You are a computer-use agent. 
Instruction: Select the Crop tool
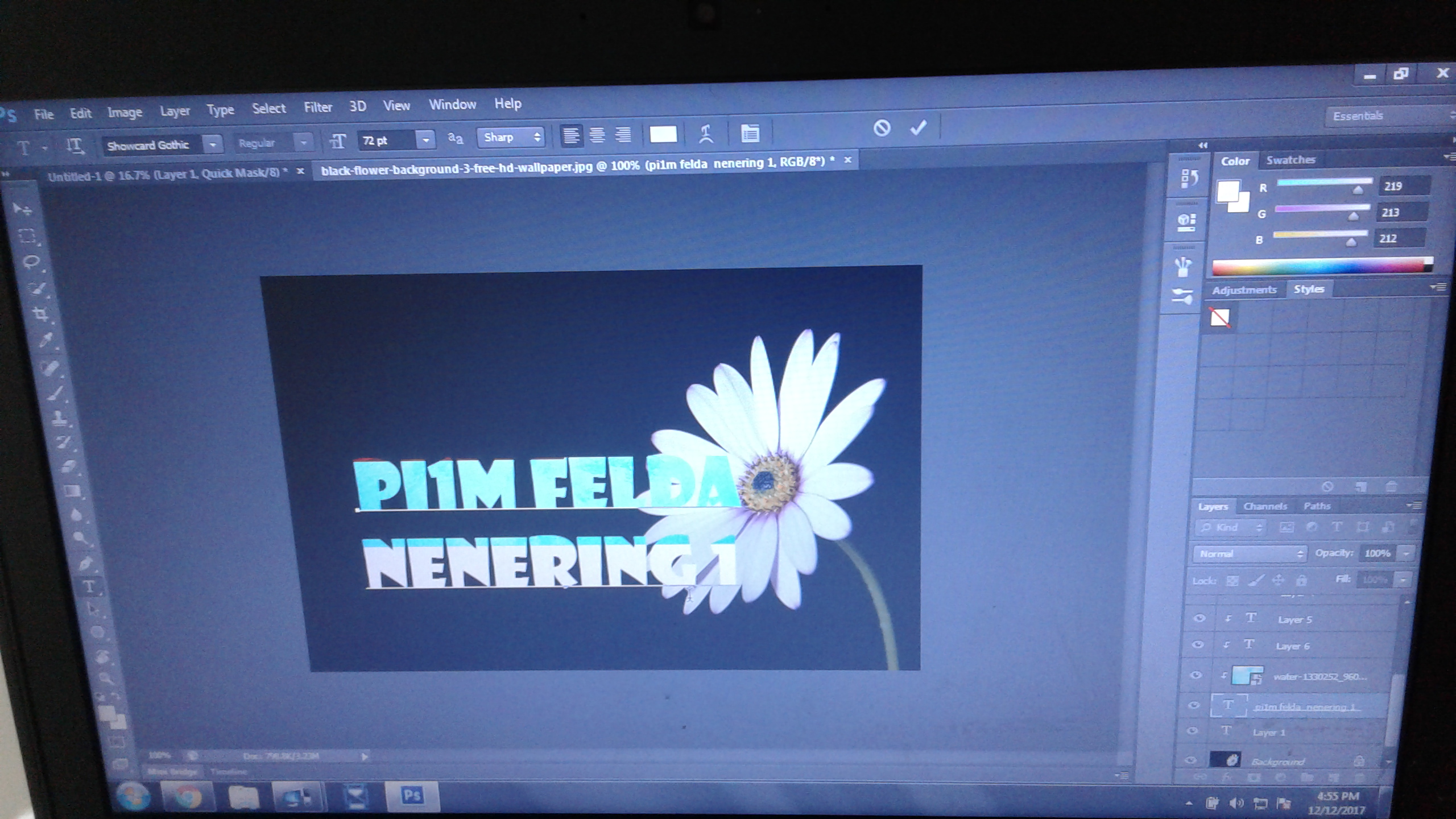pyautogui.click(x=40, y=314)
